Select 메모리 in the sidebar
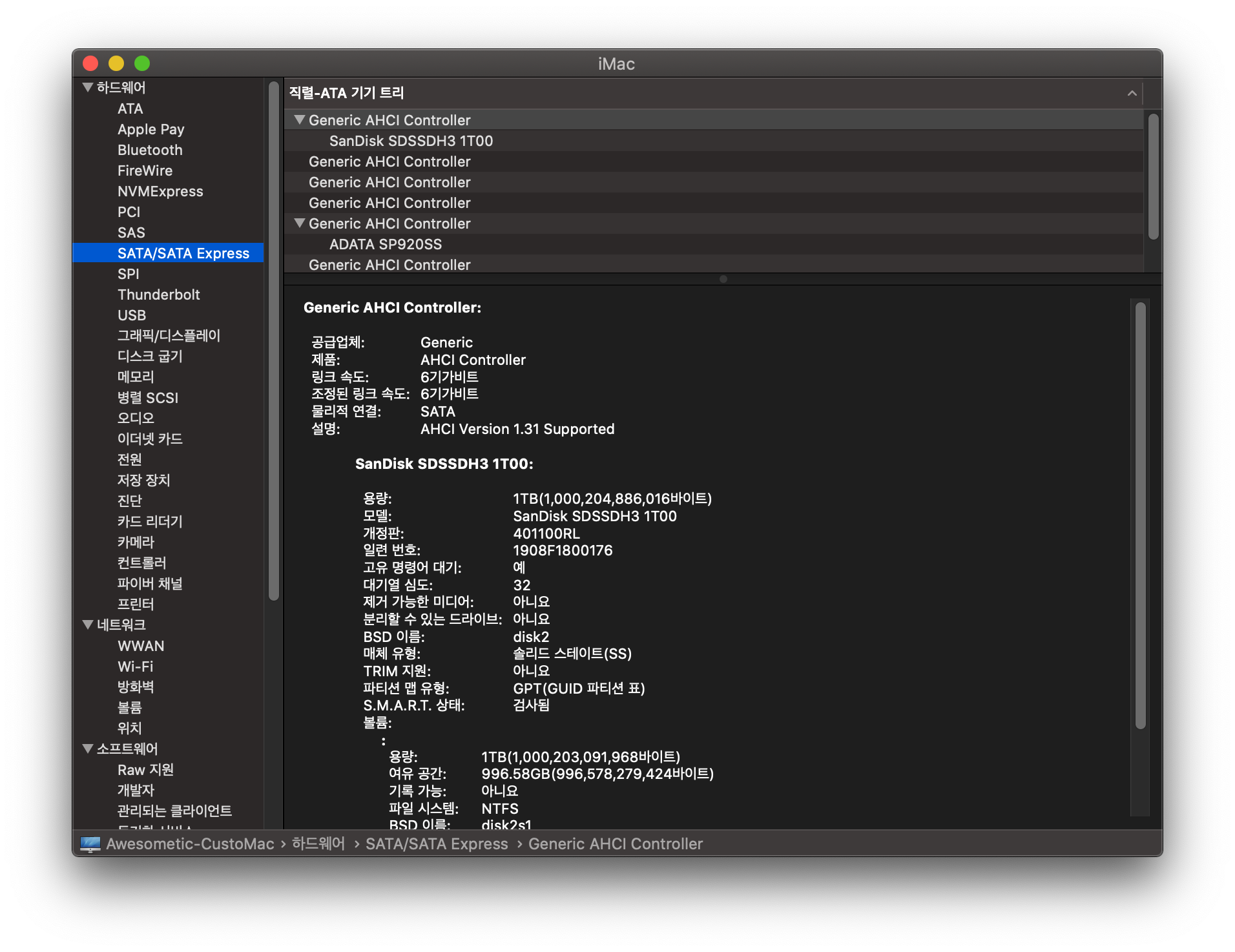 click(136, 377)
